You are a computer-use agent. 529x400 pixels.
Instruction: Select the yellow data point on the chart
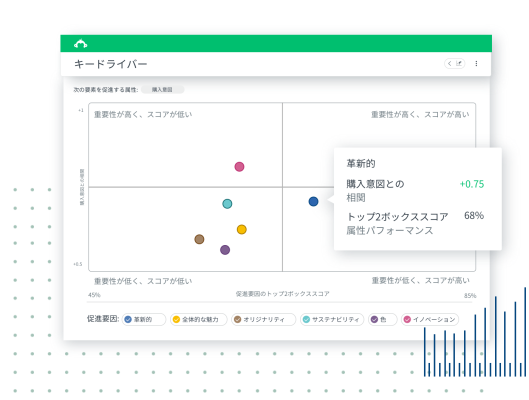(x=242, y=230)
